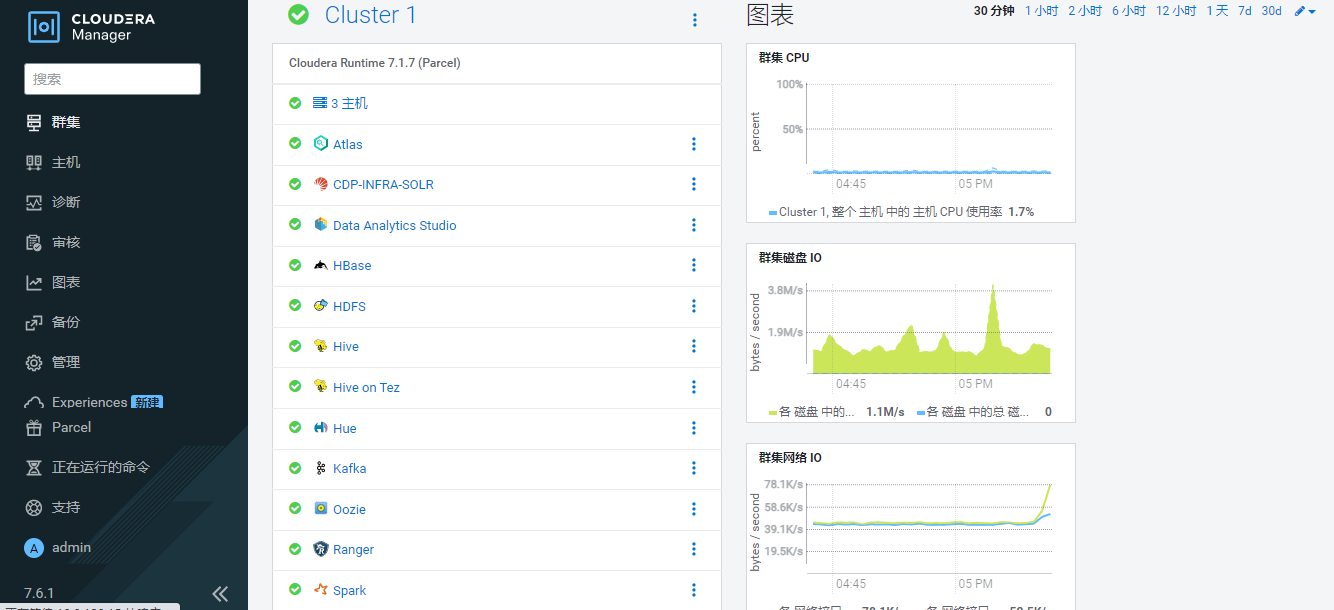
Task: Click the Cluster 1 green health checkmark
Action: [298, 15]
